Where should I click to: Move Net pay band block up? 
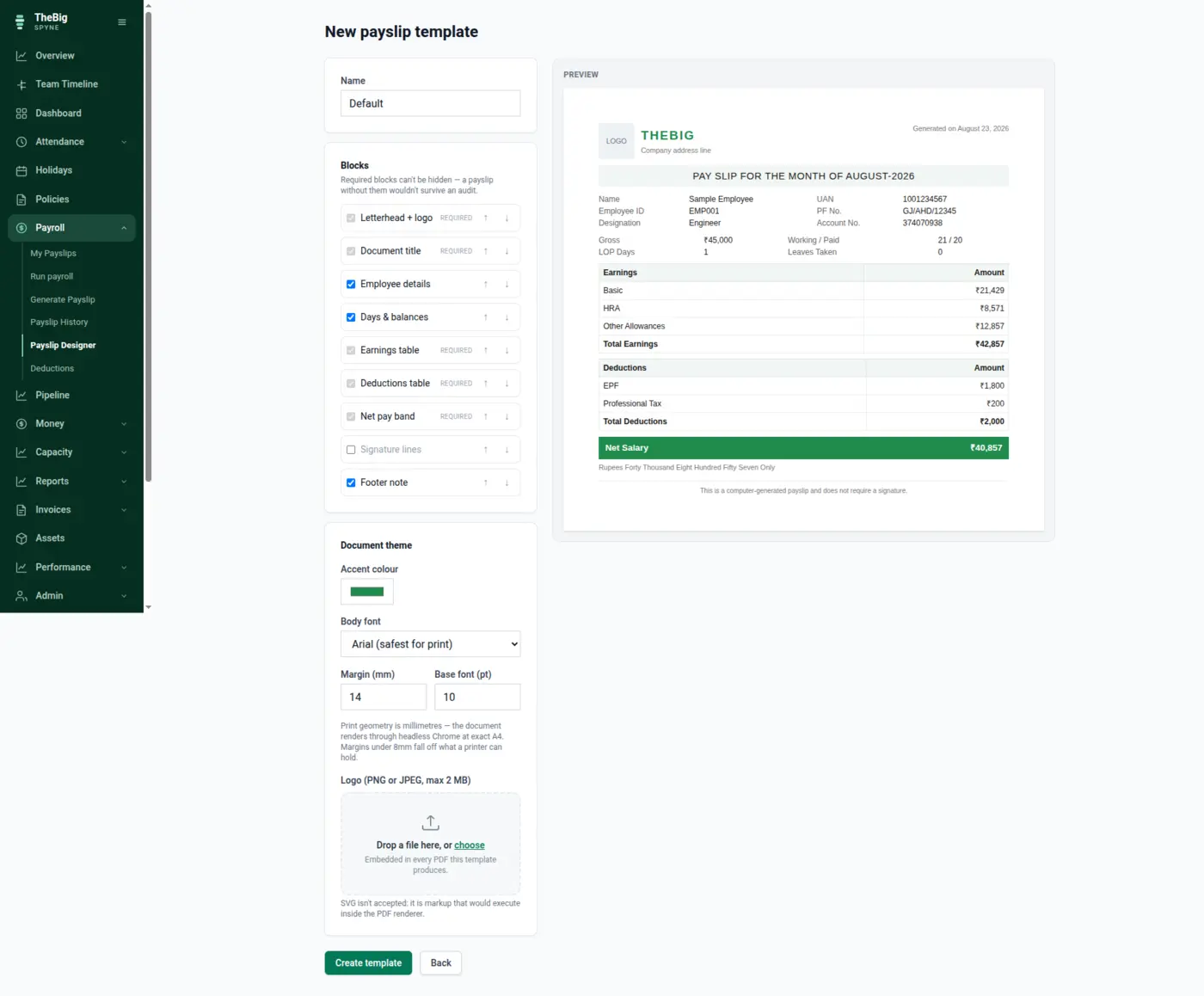(486, 416)
